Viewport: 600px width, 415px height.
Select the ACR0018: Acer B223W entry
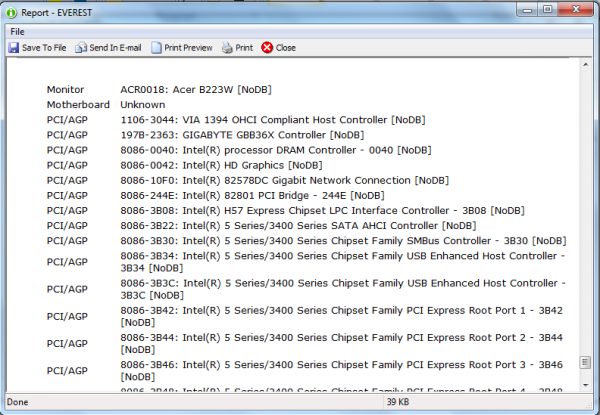pos(196,90)
